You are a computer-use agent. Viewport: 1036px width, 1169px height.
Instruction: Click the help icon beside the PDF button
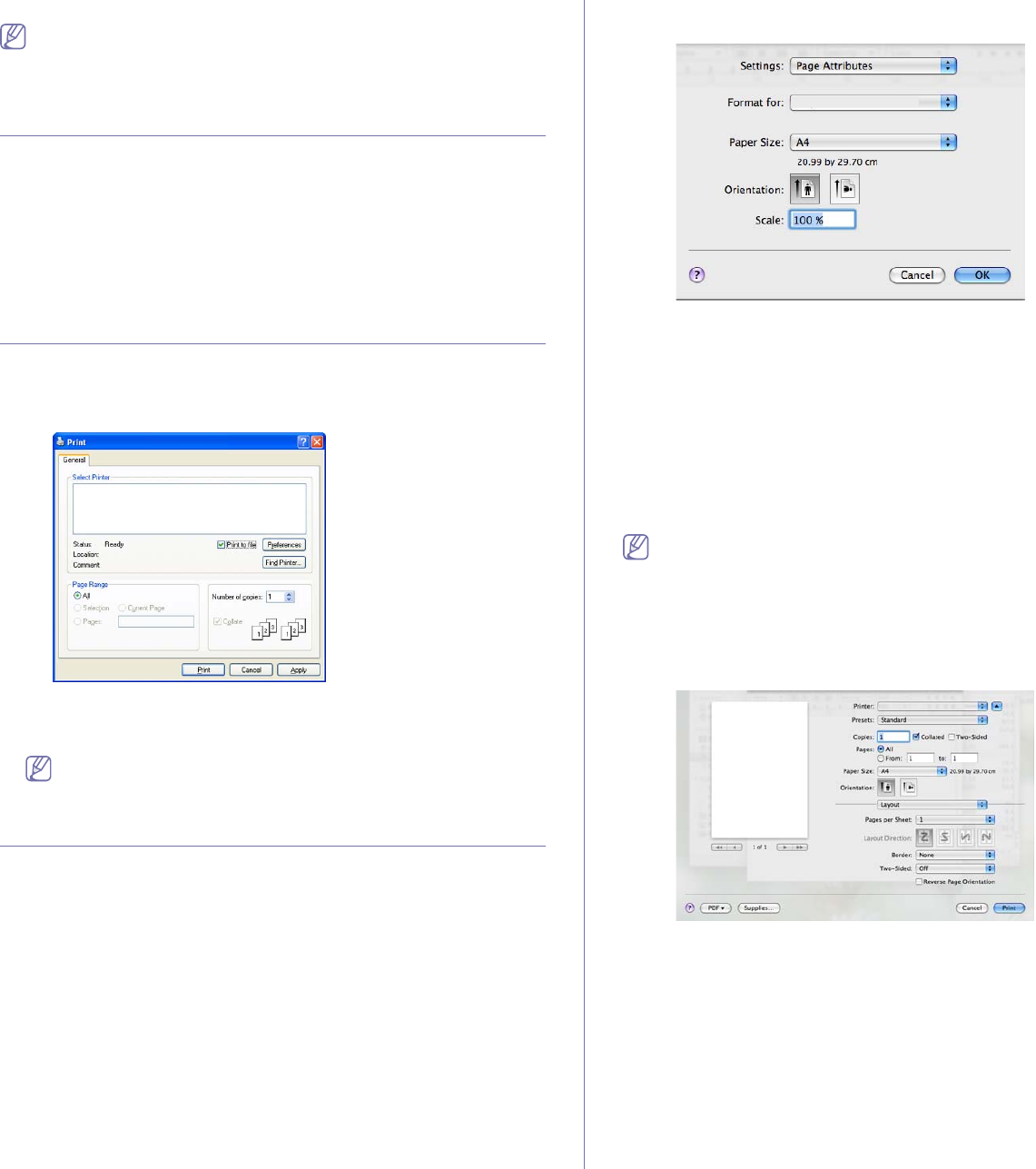690,907
